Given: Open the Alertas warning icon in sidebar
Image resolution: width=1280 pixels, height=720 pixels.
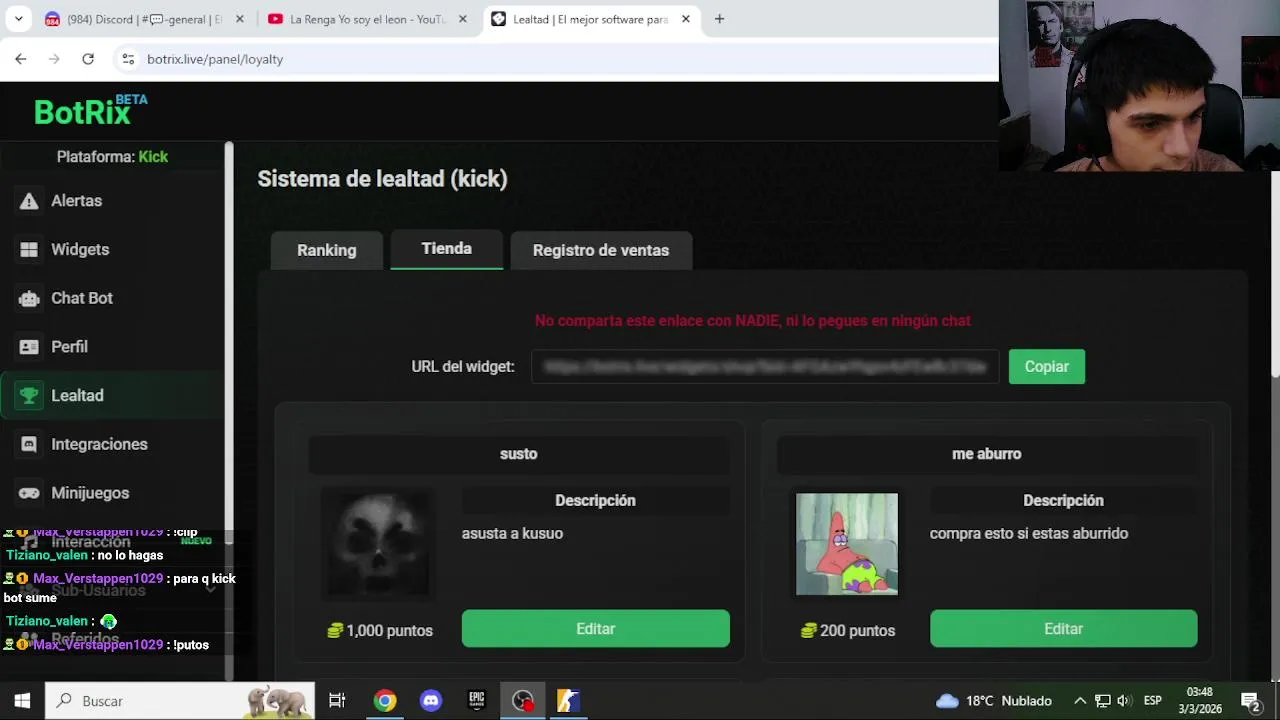Looking at the screenshot, I should click(29, 201).
